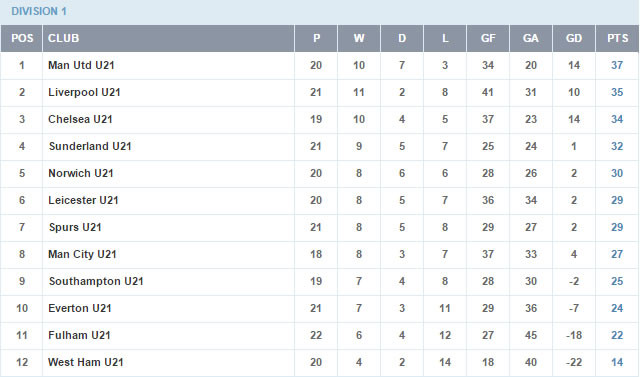The height and width of the screenshot is (377, 640).
Task: Select the Leicester U21 row name
Action: pyautogui.click(x=83, y=200)
